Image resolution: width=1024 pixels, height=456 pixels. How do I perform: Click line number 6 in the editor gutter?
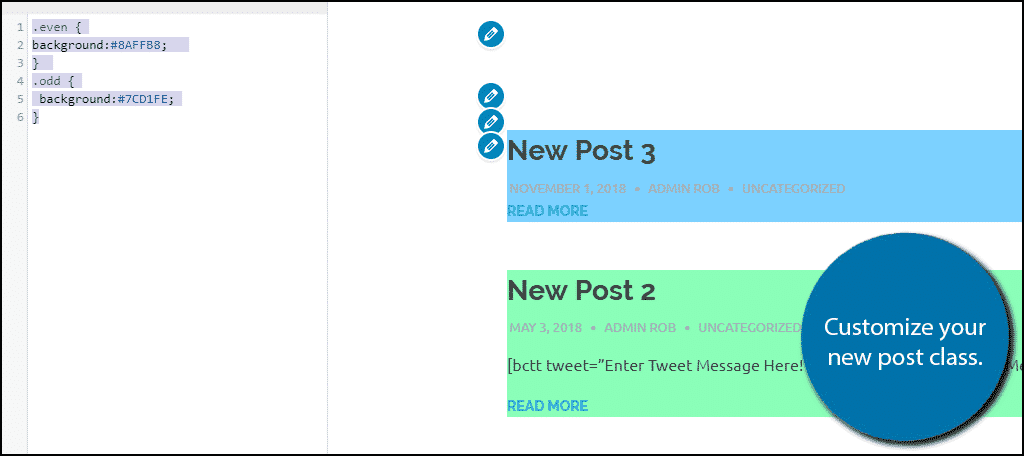pyautogui.click(x=20, y=117)
